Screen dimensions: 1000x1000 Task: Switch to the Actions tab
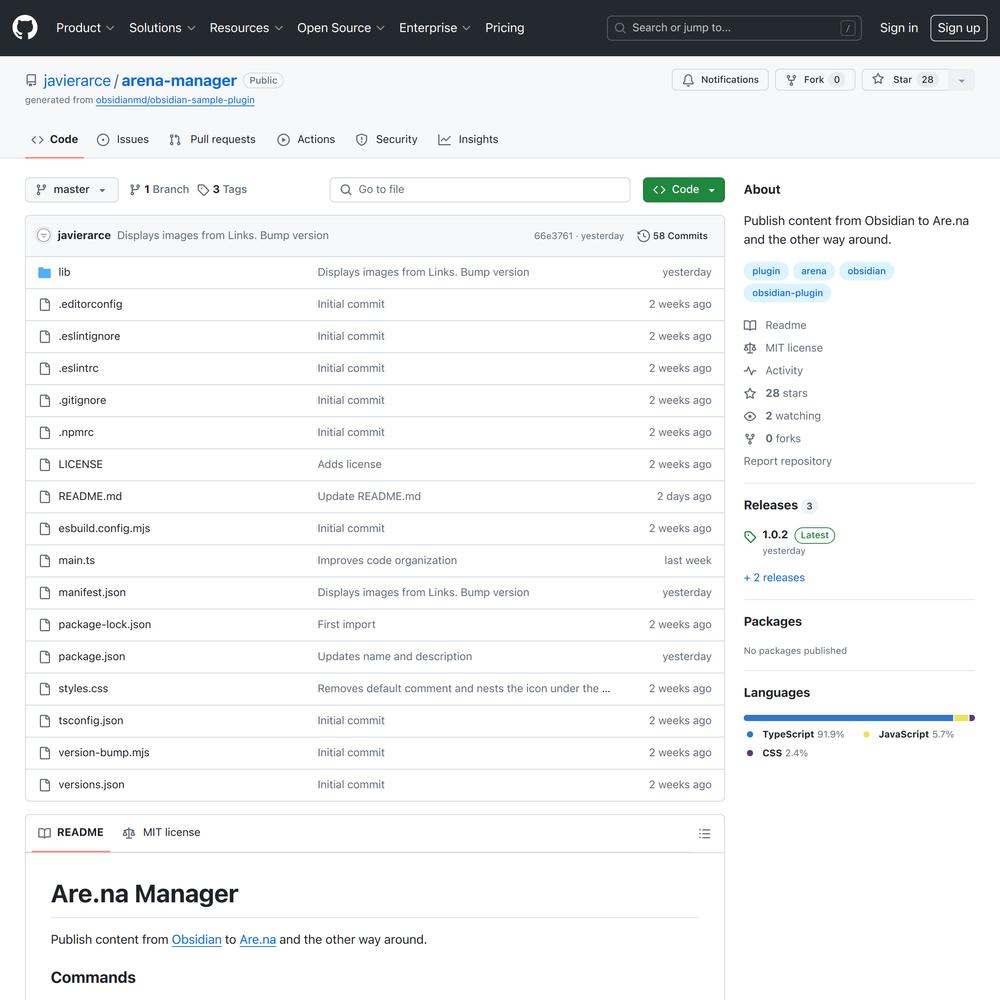[306, 140]
